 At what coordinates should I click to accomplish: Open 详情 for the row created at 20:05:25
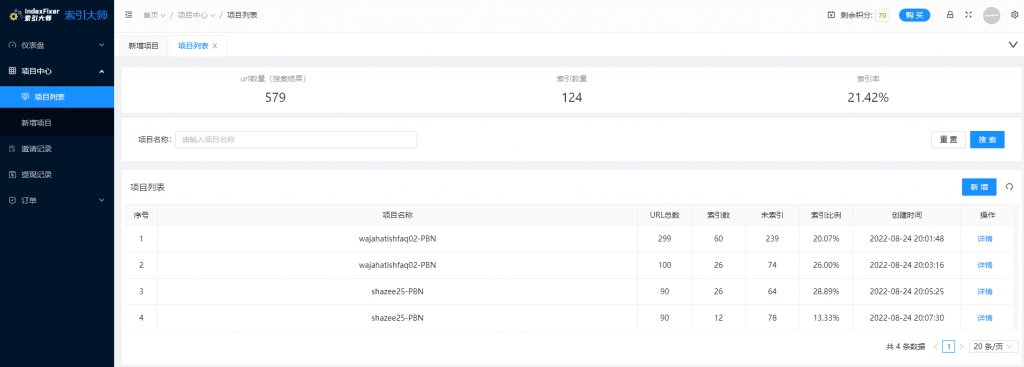[x=985, y=291]
